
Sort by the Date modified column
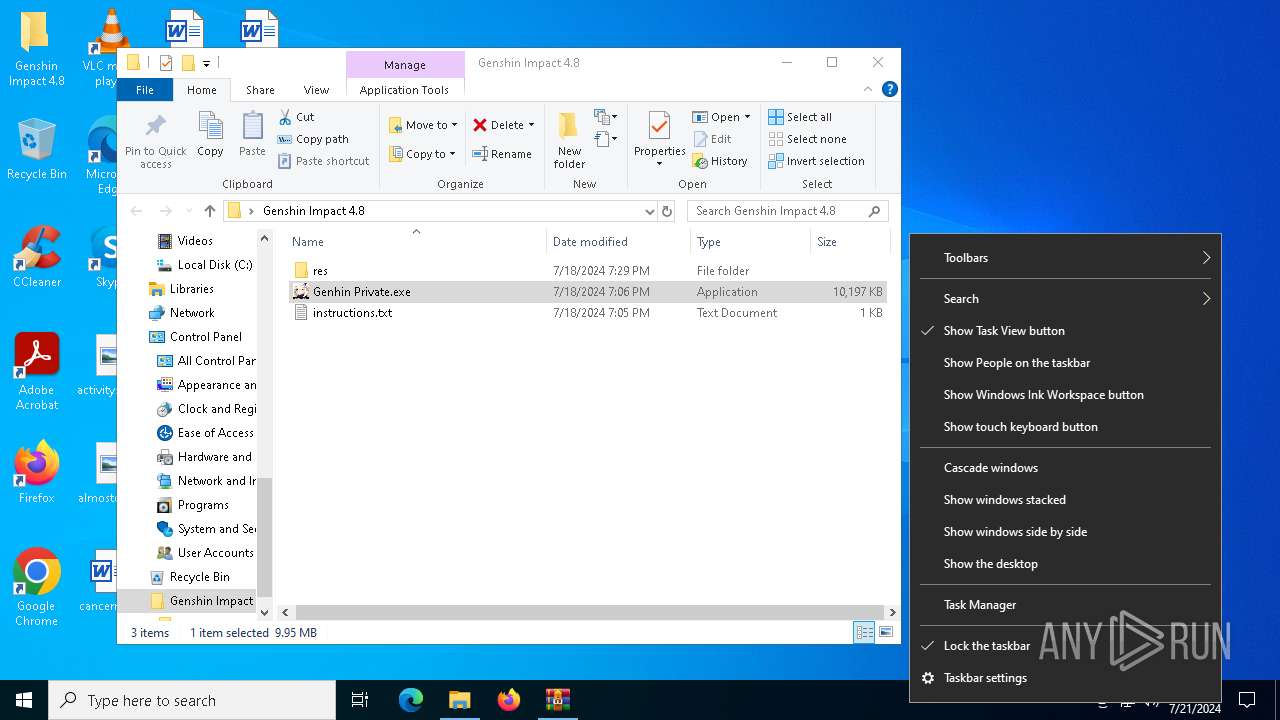(x=618, y=242)
